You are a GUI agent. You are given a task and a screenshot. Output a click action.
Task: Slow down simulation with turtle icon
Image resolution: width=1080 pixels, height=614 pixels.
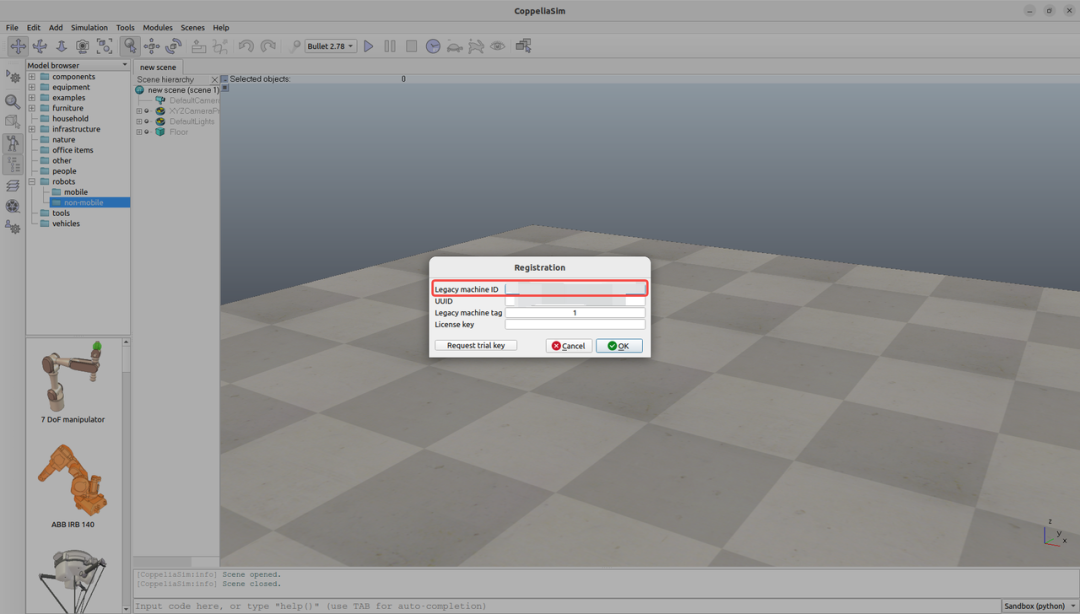[x=455, y=46]
